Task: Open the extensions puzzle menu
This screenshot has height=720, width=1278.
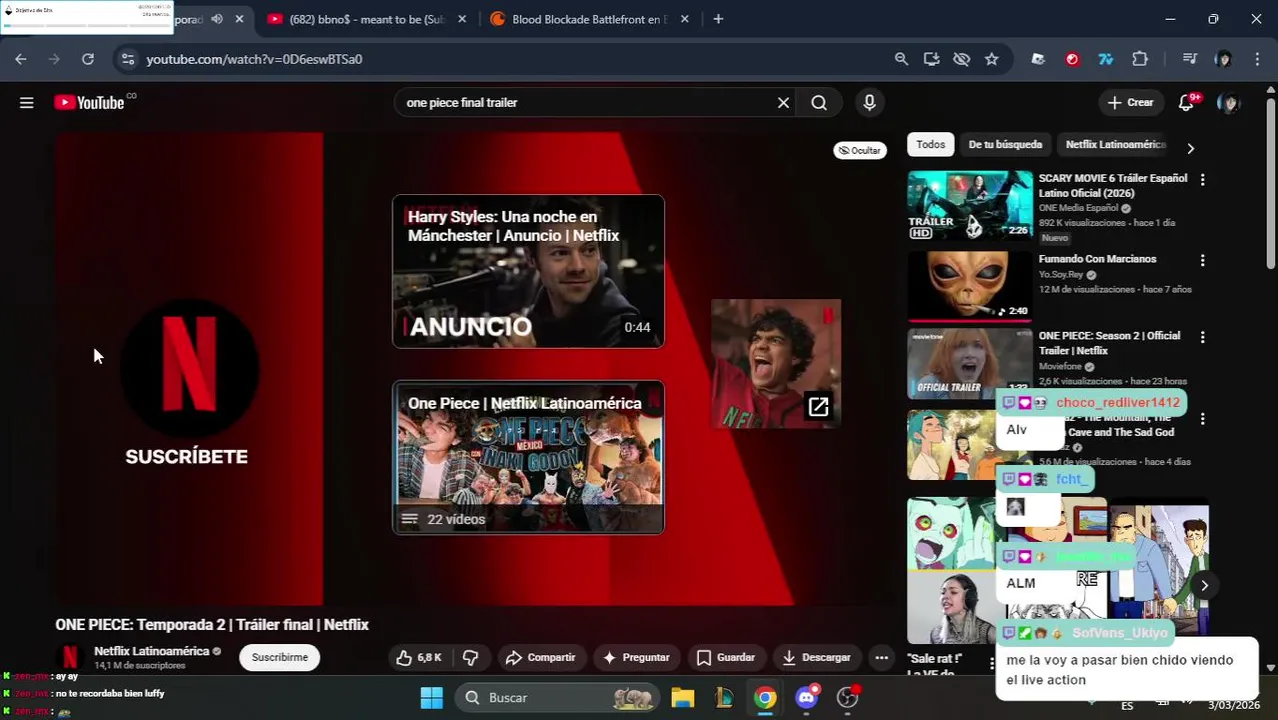Action: [1140, 59]
